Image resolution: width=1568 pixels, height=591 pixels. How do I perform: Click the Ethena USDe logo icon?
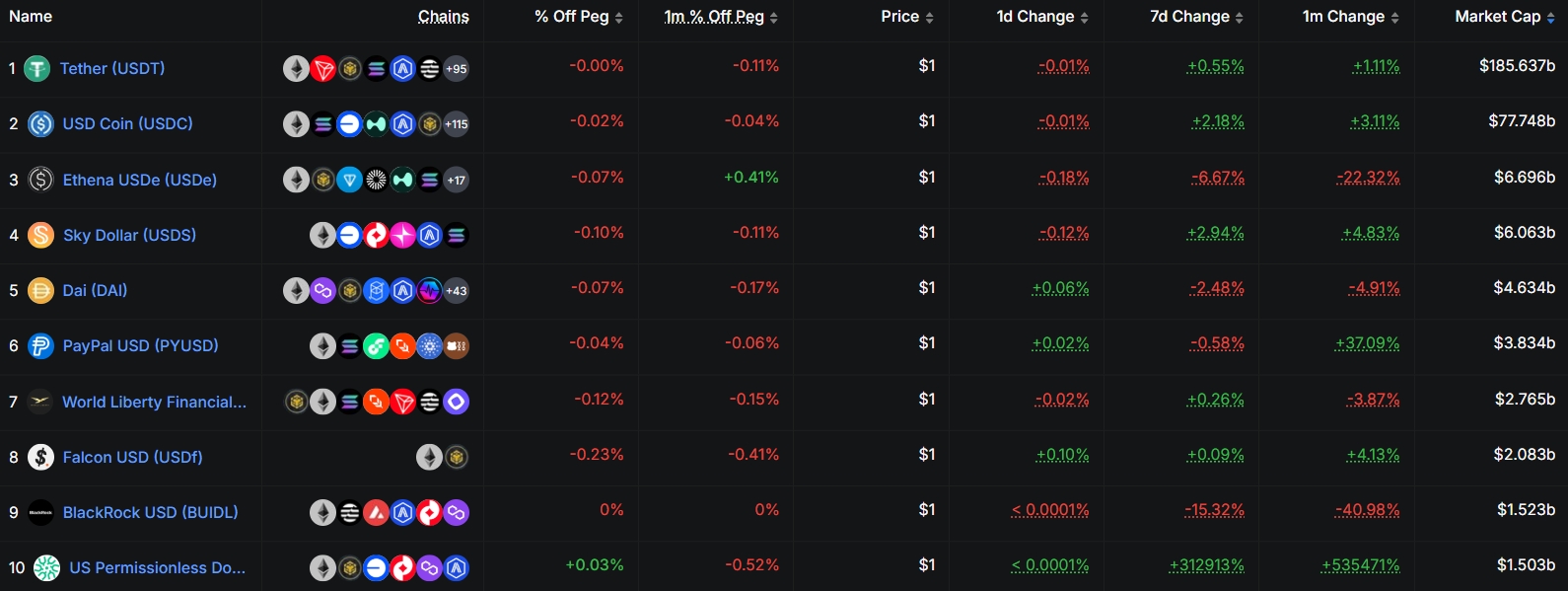tap(40, 180)
